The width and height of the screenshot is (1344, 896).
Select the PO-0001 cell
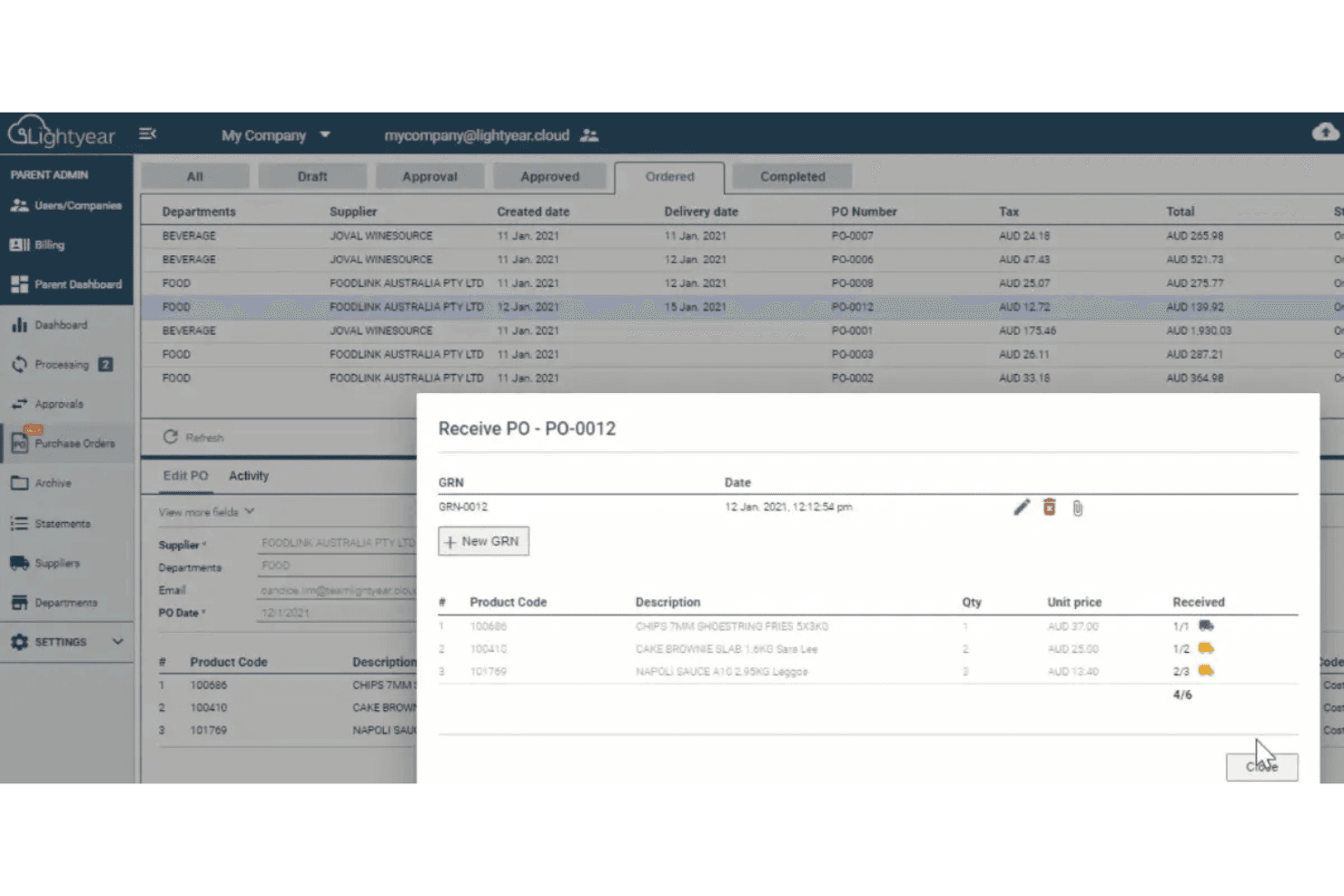tap(852, 330)
